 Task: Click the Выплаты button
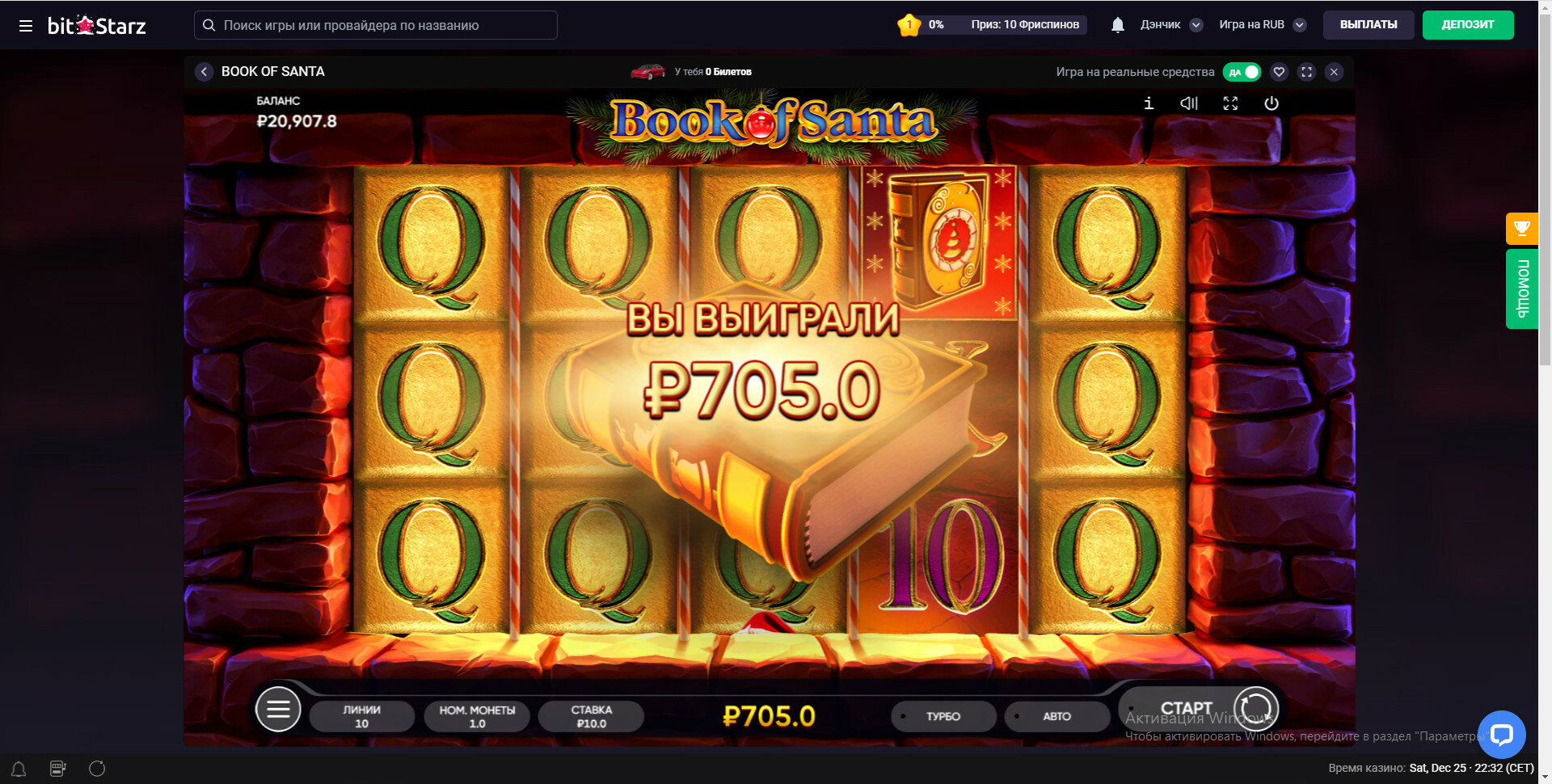[x=1369, y=25]
